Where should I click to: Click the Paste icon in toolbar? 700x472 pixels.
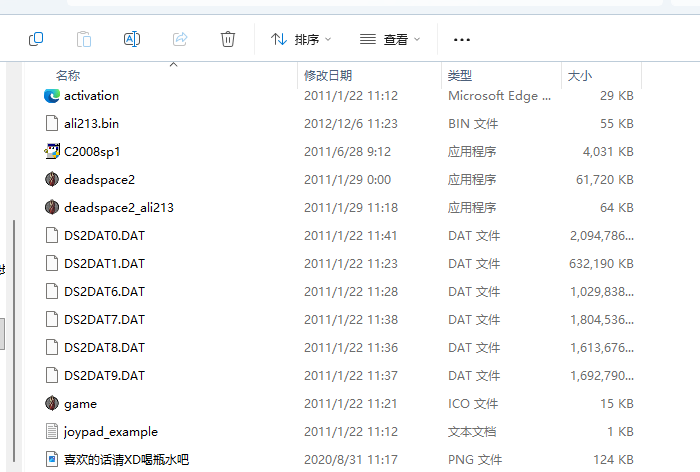(x=84, y=39)
